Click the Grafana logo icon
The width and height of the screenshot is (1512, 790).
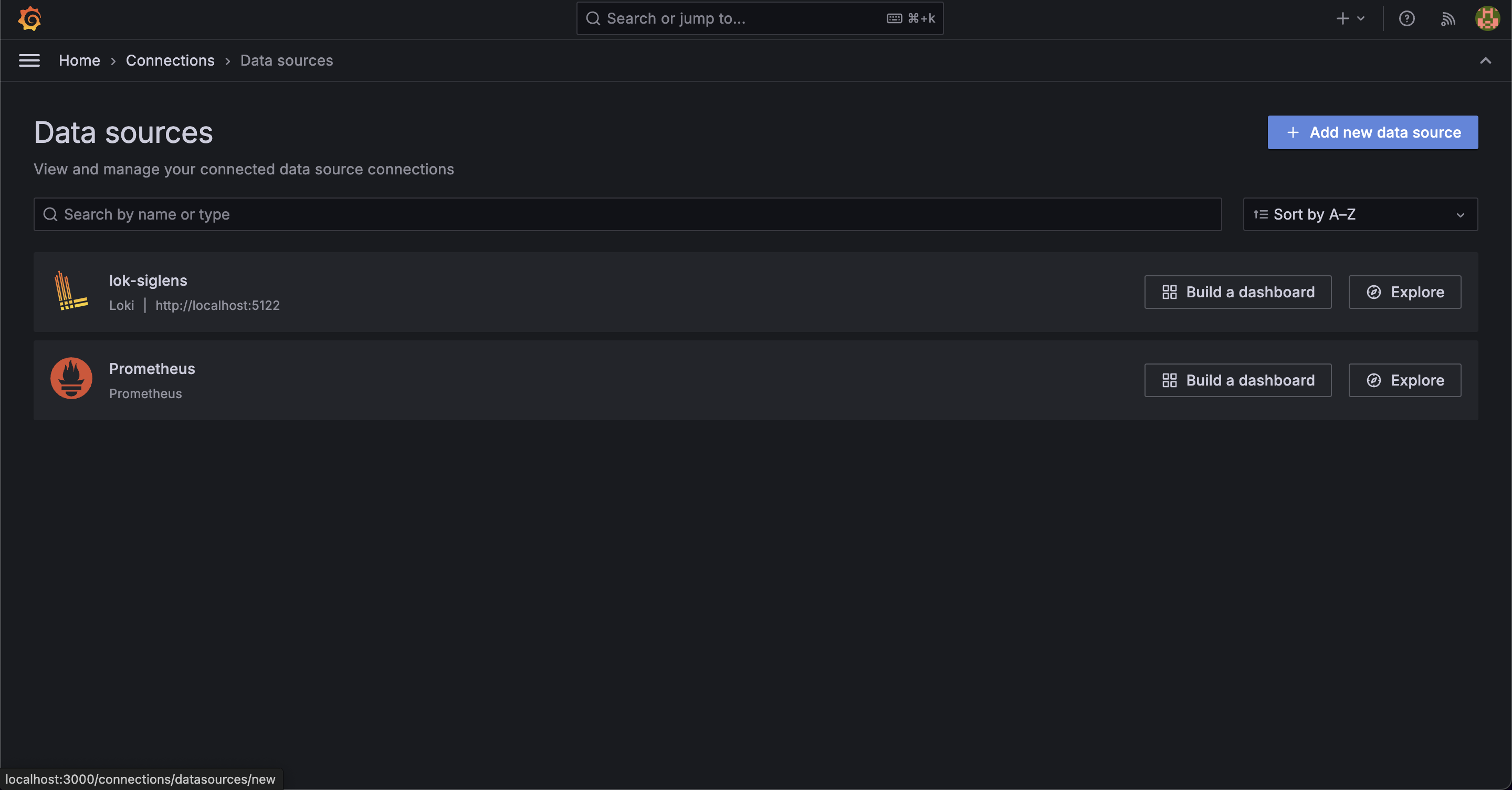(29, 19)
